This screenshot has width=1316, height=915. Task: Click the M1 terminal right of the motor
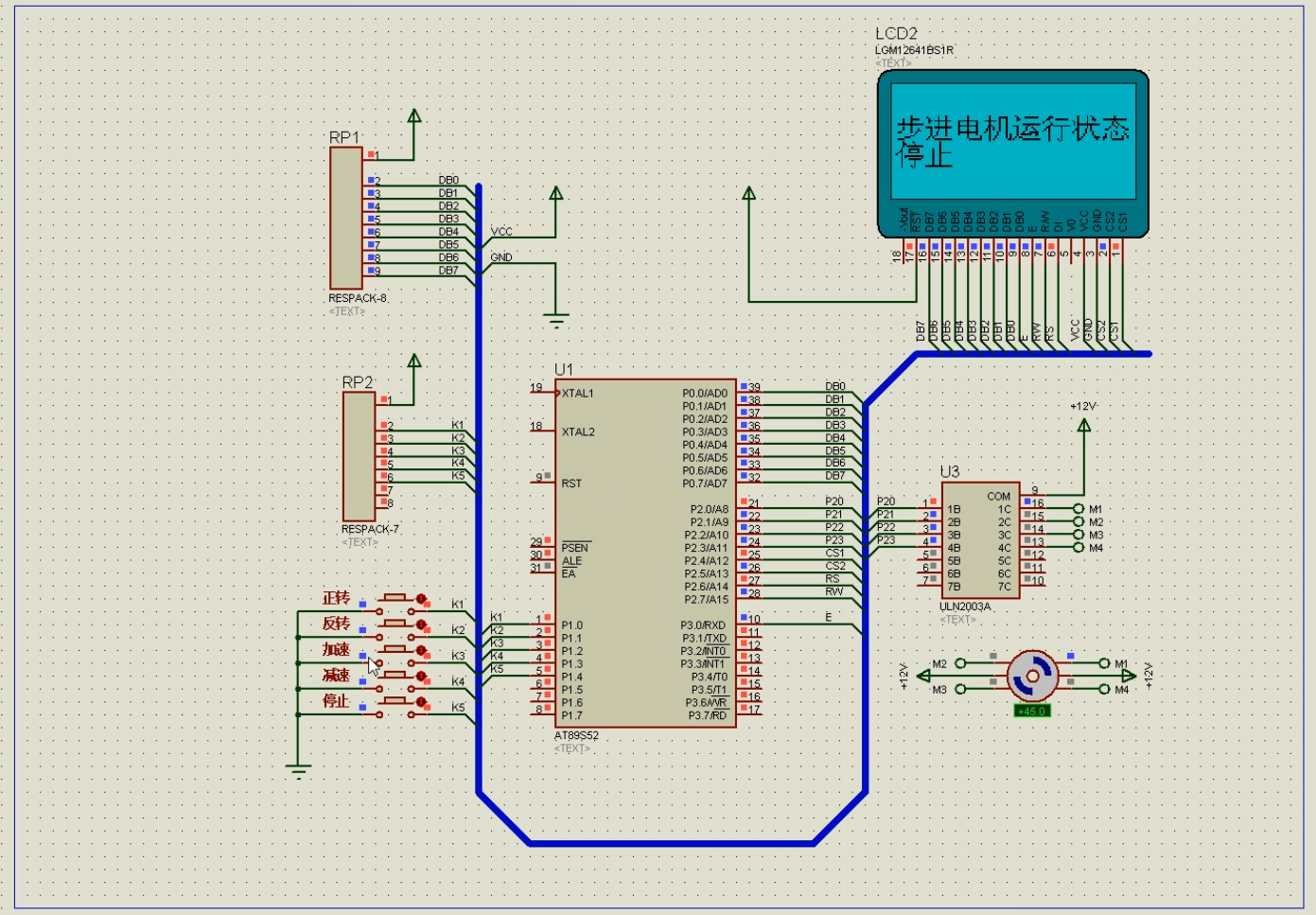point(1104,663)
